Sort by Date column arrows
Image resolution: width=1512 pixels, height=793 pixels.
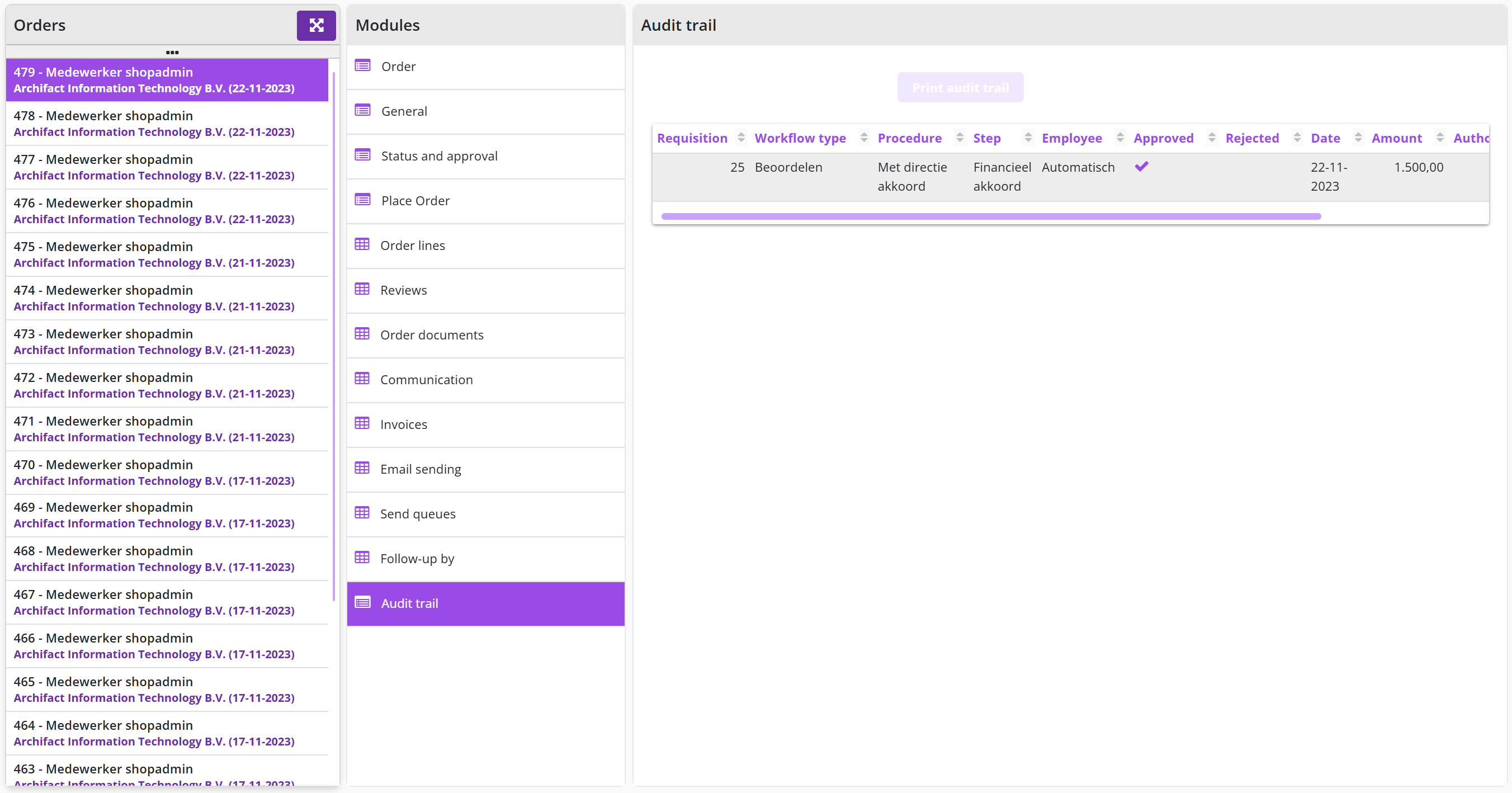[x=1358, y=138]
